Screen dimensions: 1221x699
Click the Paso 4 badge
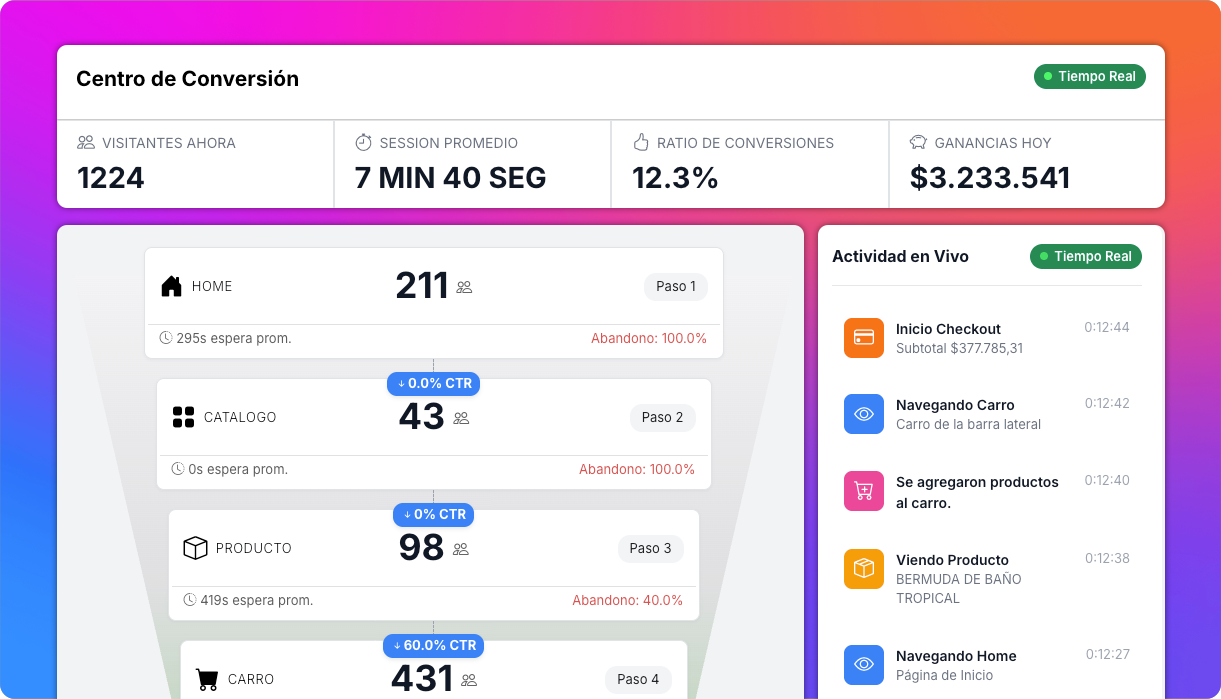click(x=638, y=680)
